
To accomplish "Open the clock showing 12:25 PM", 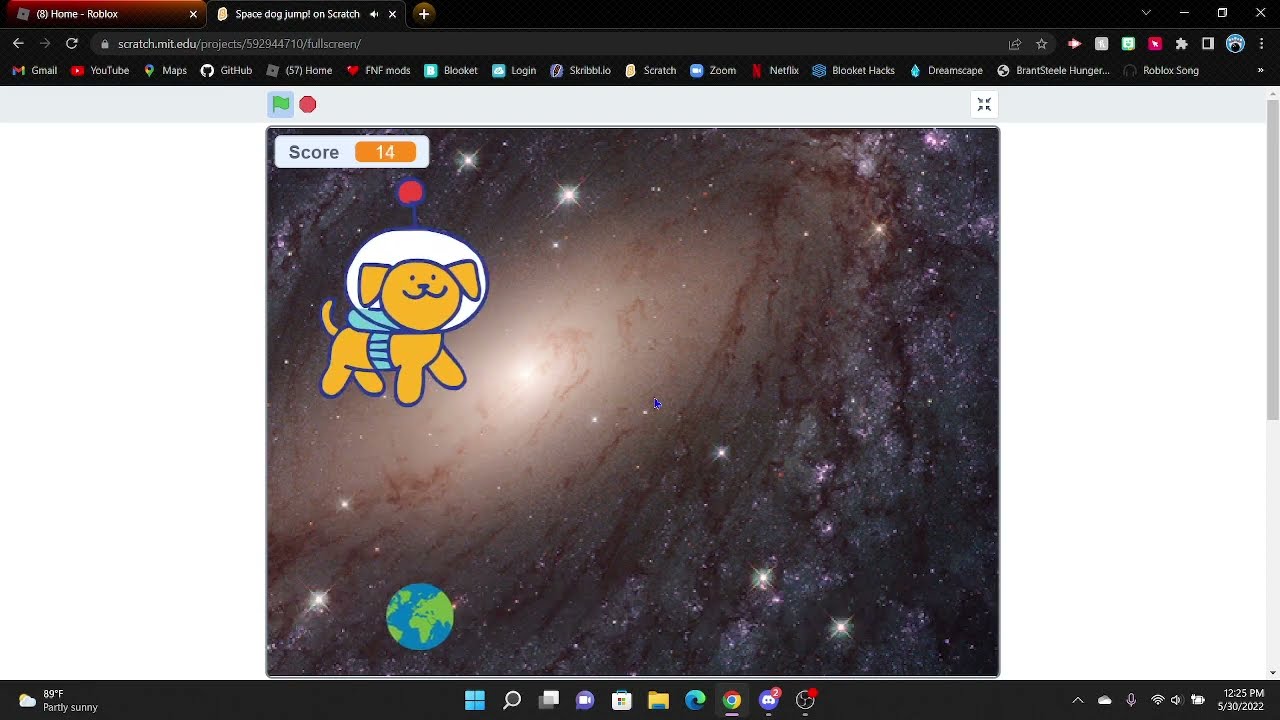I will tap(1243, 700).
